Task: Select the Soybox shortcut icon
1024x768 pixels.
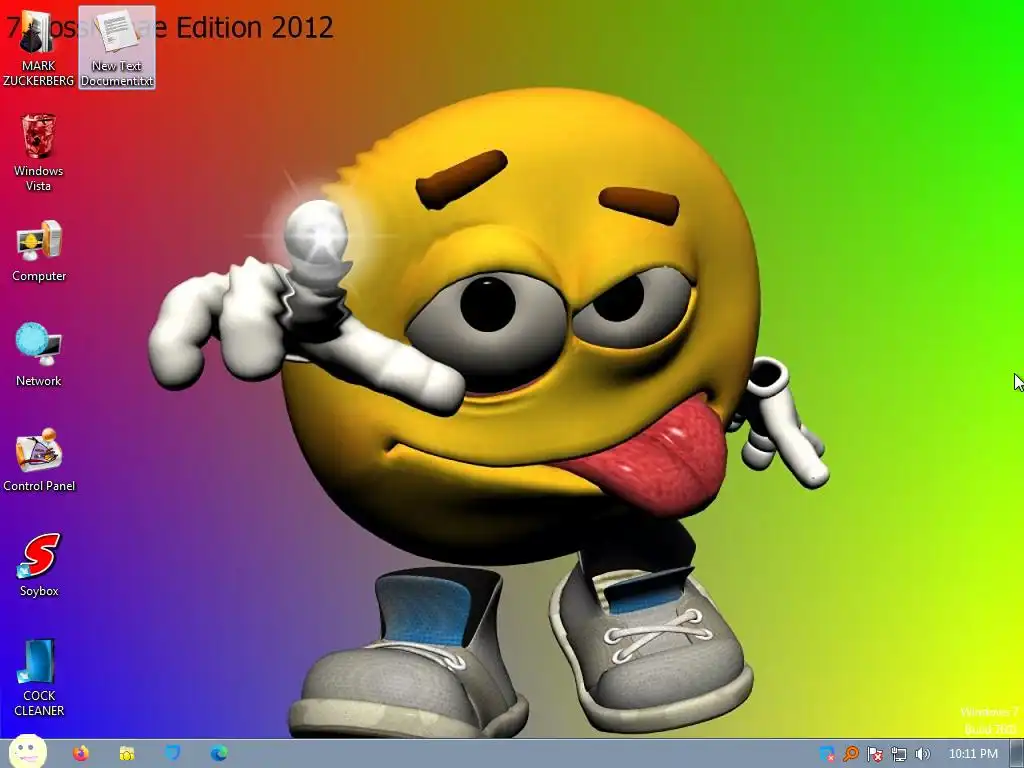Action: coord(39,566)
